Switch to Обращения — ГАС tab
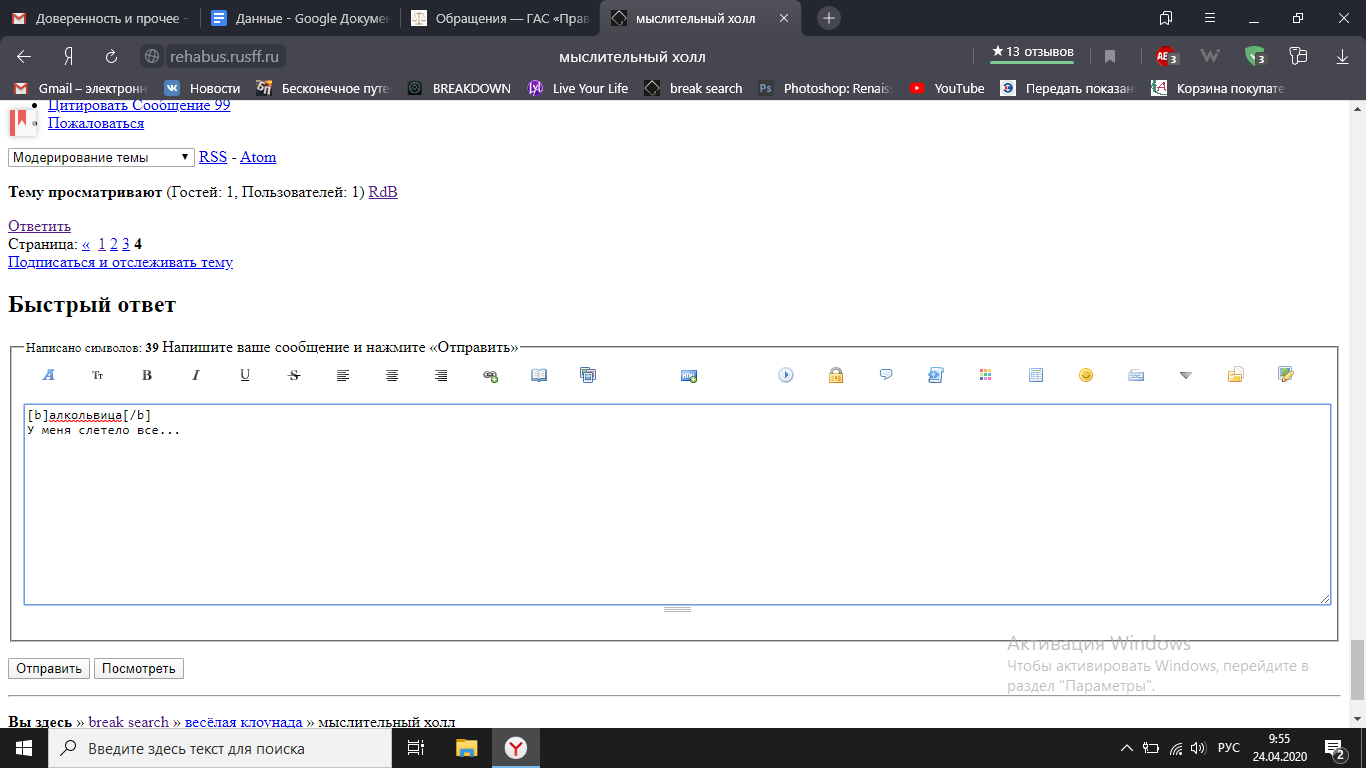 [500, 18]
